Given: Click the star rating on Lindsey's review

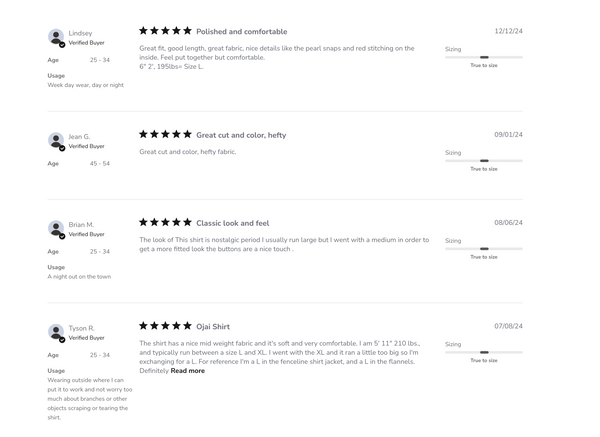Looking at the screenshot, I should [x=165, y=31].
